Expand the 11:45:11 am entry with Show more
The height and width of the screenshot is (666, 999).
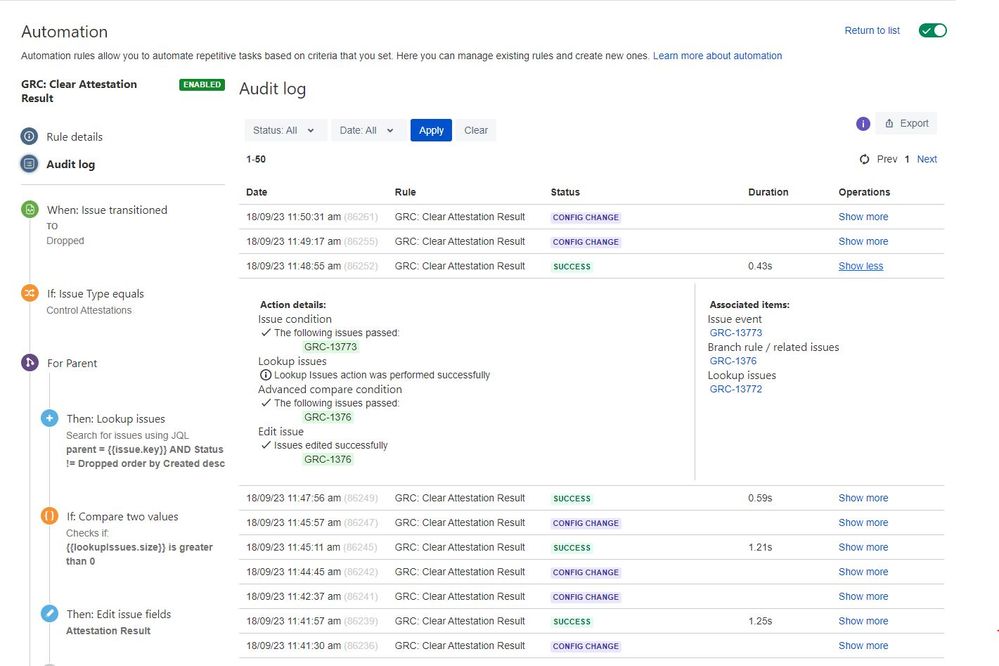pyautogui.click(x=863, y=547)
